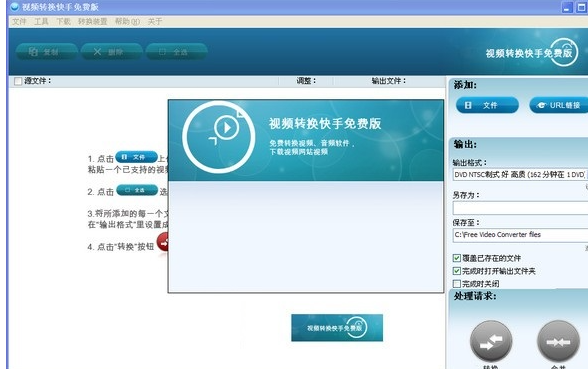
Task: Open the 关于 menu
Action: coord(155,21)
